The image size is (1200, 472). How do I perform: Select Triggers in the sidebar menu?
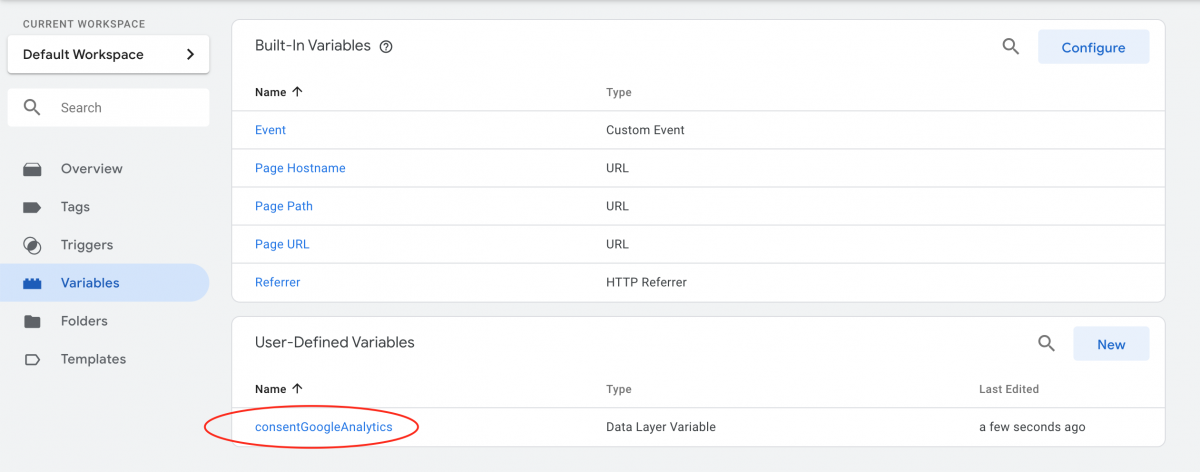(86, 245)
